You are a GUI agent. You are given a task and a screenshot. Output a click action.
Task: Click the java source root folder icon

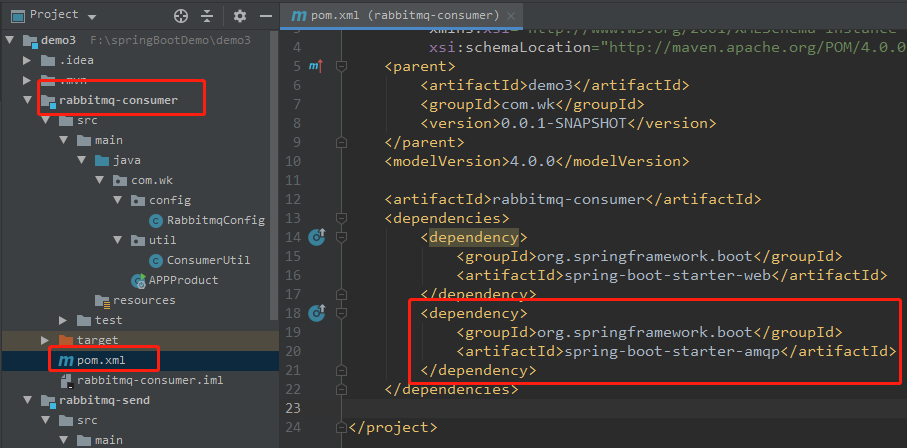click(102, 160)
